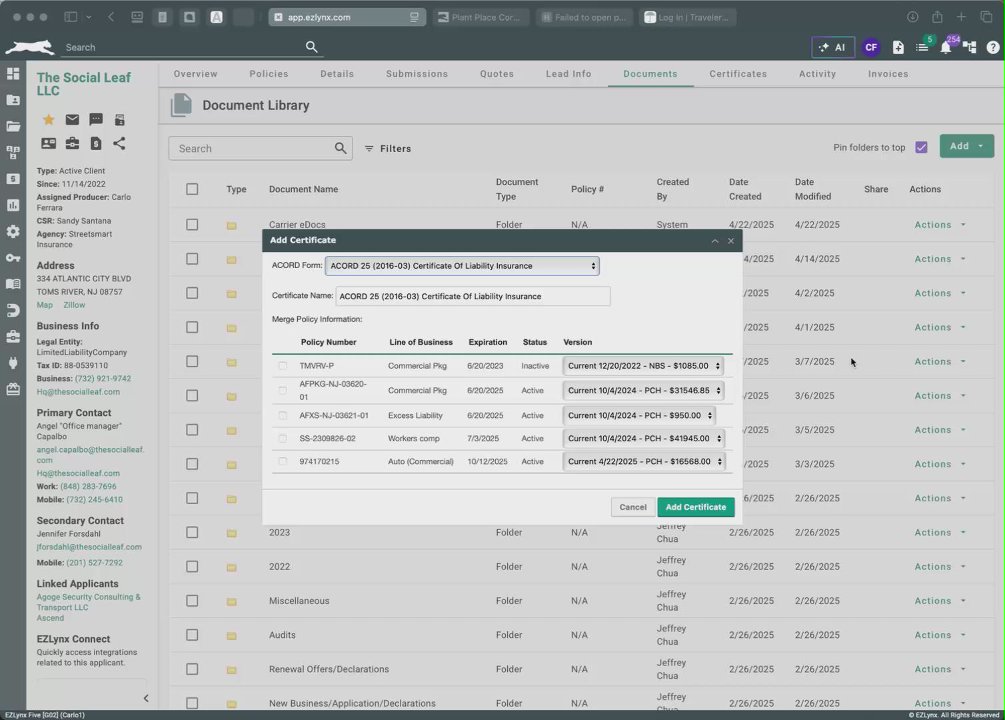Toggle the Pin folders to top checkbox
This screenshot has height=720, width=1005.
point(921,147)
